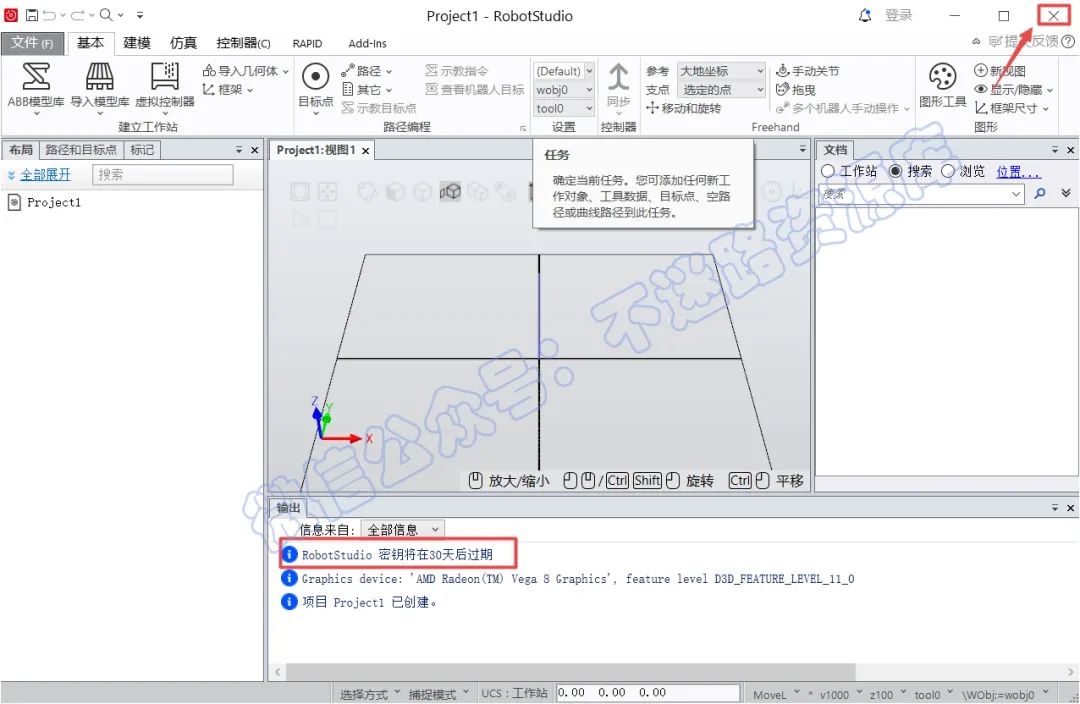Close the 输出 output panel

click(x=1070, y=508)
